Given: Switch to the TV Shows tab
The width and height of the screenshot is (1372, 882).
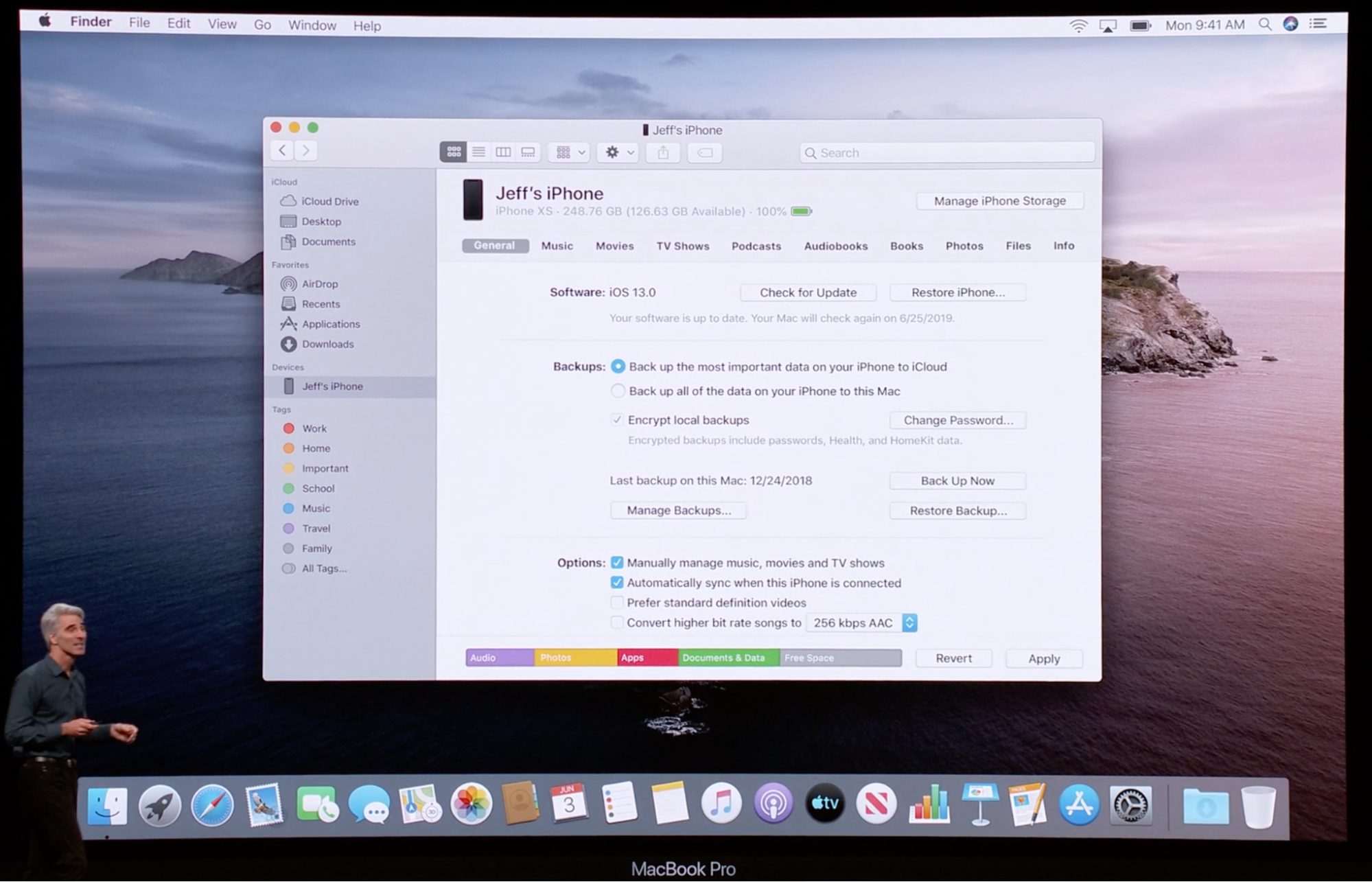Looking at the screenshot, I should click(682, 246).
